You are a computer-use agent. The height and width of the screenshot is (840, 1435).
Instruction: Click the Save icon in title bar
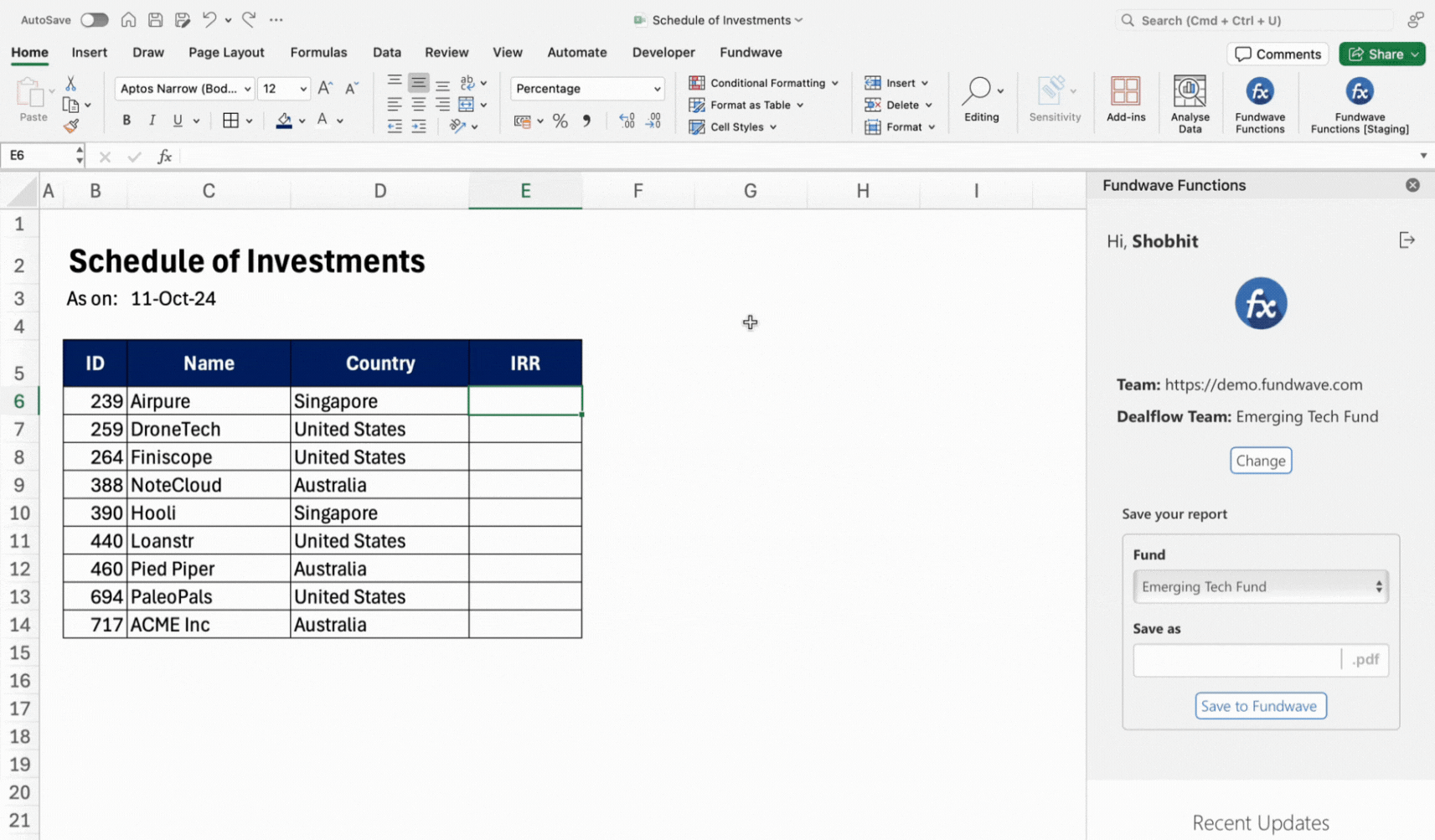(155, 19)
